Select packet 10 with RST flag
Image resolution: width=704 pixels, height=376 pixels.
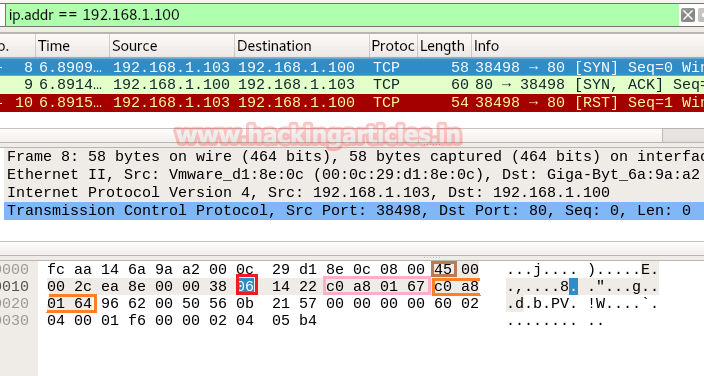352,102
